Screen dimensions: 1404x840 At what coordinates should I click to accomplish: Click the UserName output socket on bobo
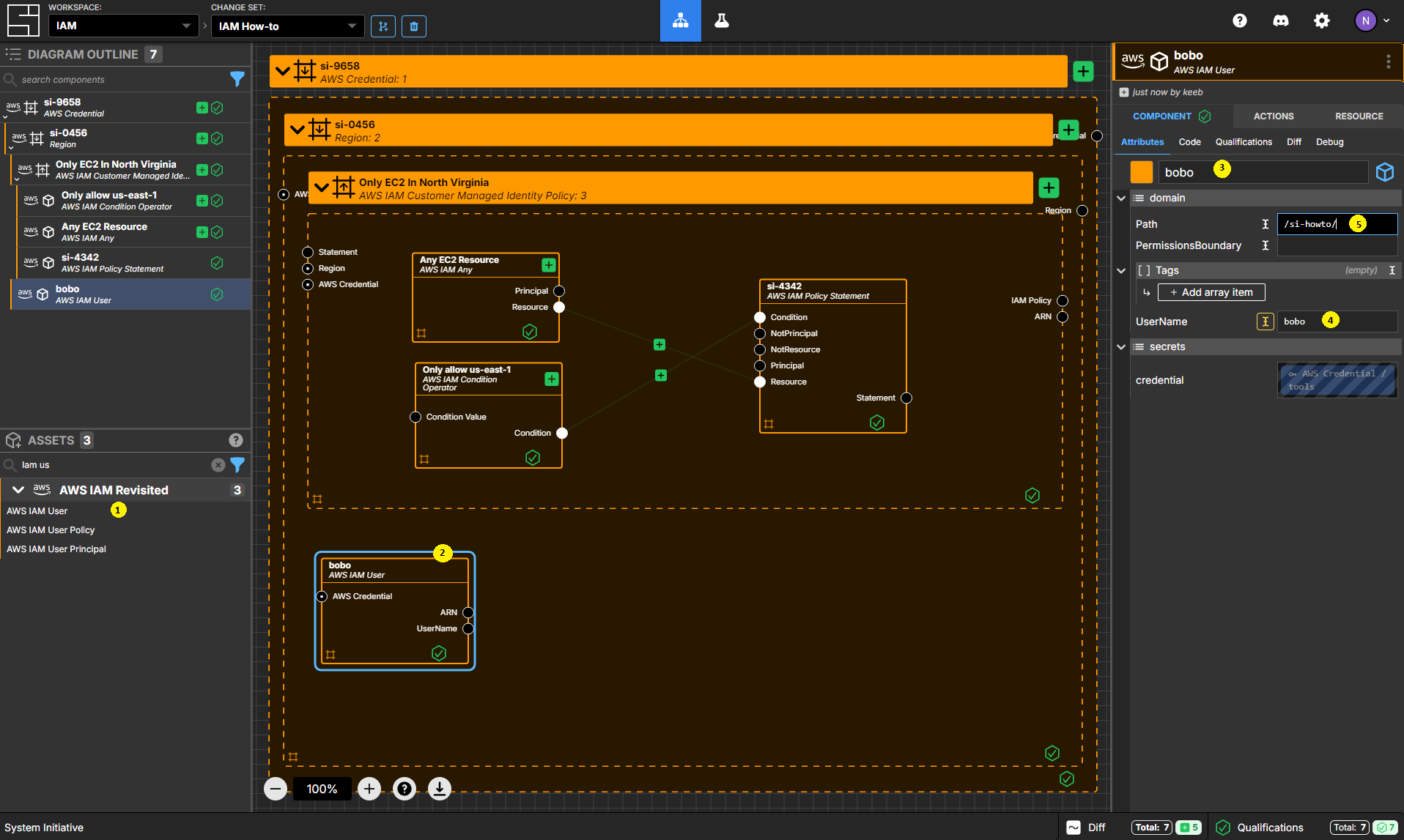[x=468, y=629]
